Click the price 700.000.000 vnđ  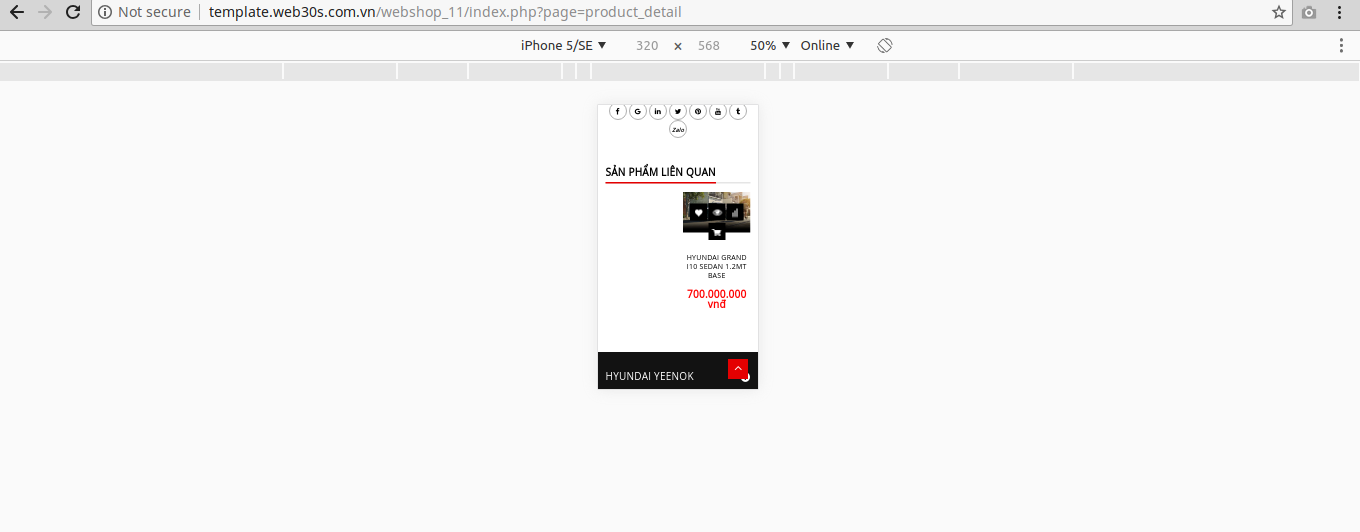coord(716,298)
